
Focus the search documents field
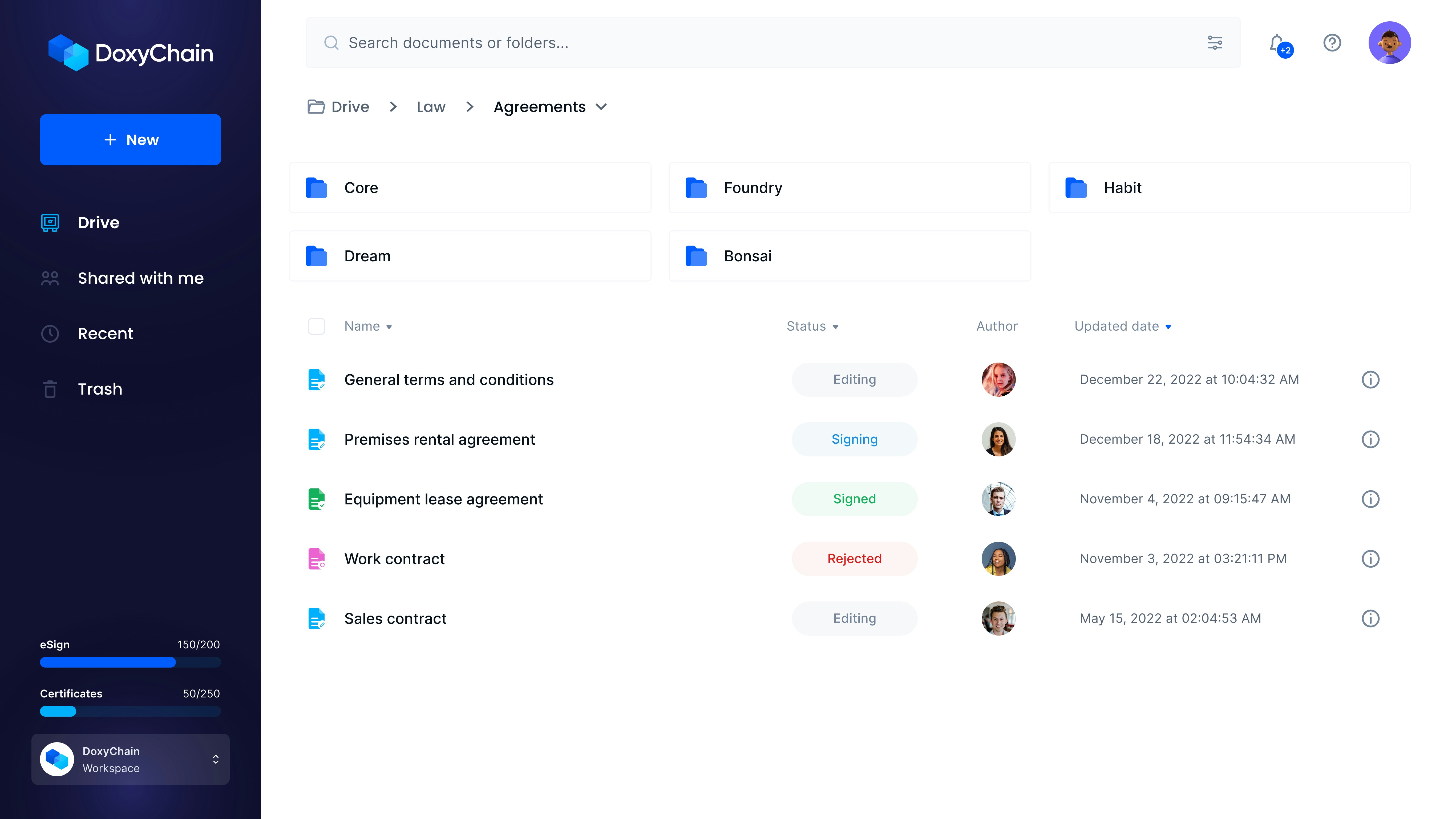773,42
